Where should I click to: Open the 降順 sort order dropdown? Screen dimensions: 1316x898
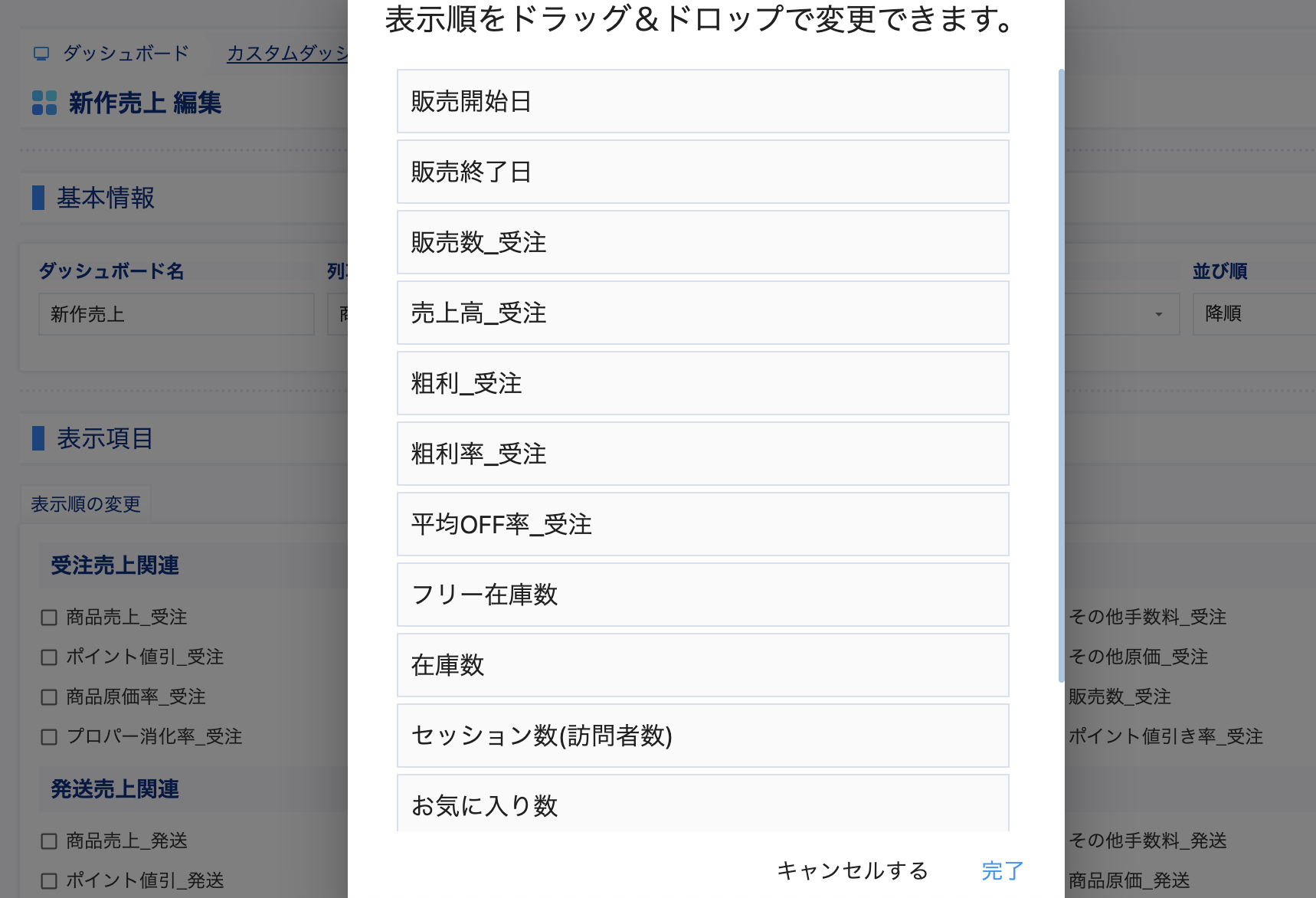[1253, 314]
